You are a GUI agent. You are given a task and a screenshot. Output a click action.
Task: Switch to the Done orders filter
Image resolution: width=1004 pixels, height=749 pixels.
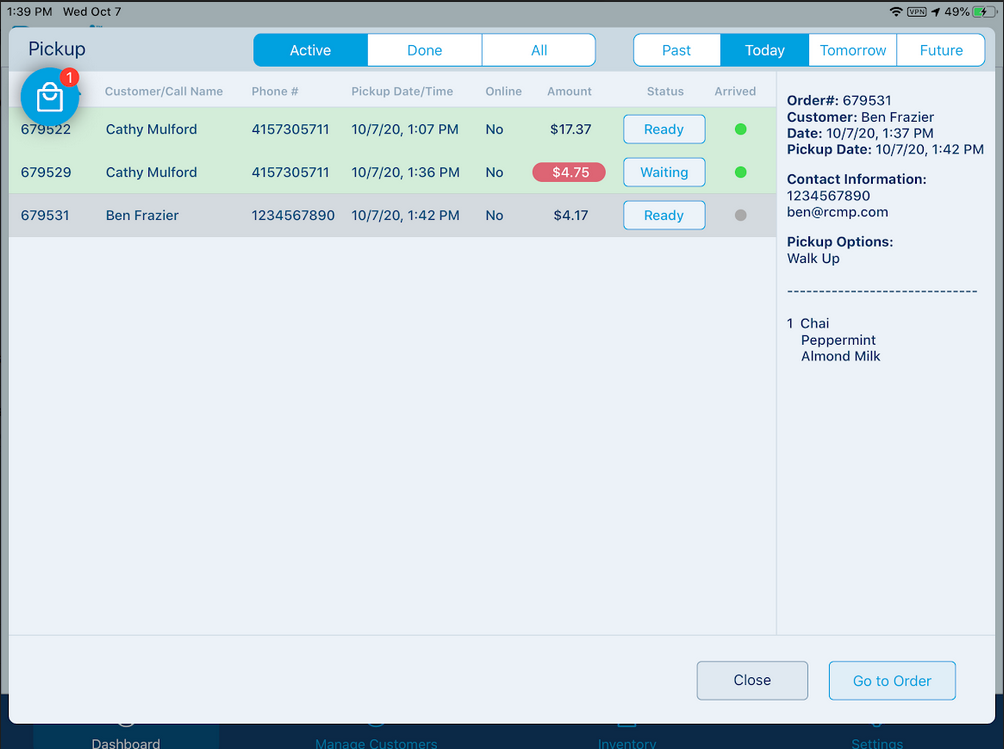[424, 50]
